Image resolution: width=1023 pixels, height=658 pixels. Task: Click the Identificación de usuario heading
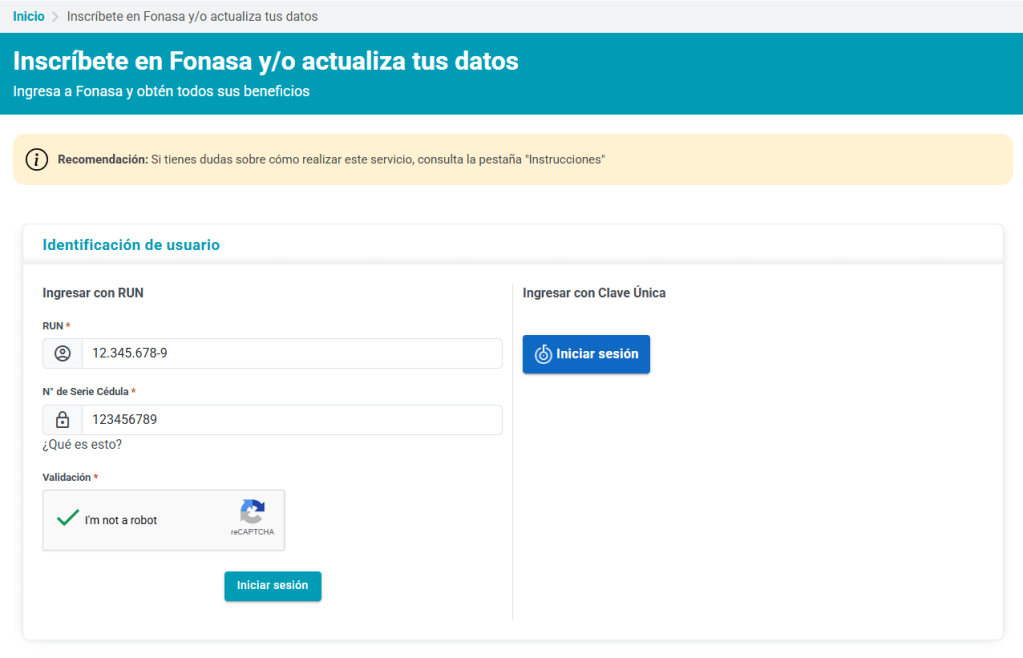coord(131,245)
